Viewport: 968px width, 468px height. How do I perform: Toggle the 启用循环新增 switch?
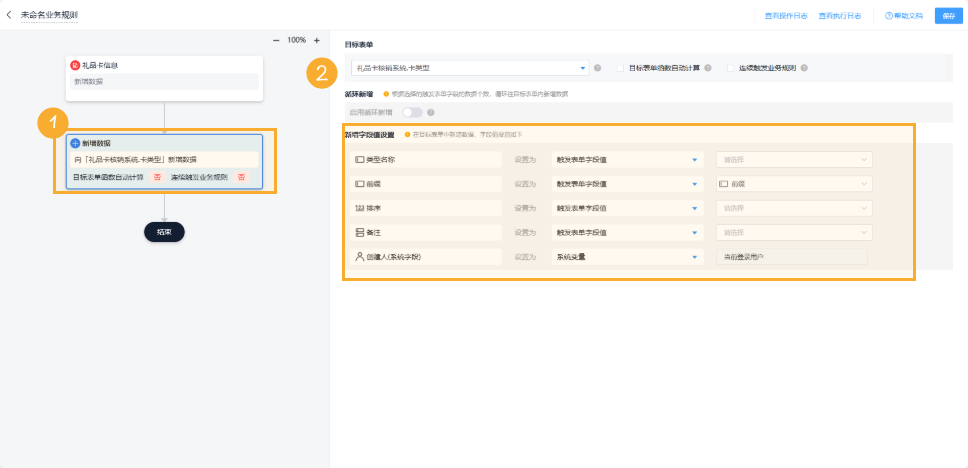(412, 112)
